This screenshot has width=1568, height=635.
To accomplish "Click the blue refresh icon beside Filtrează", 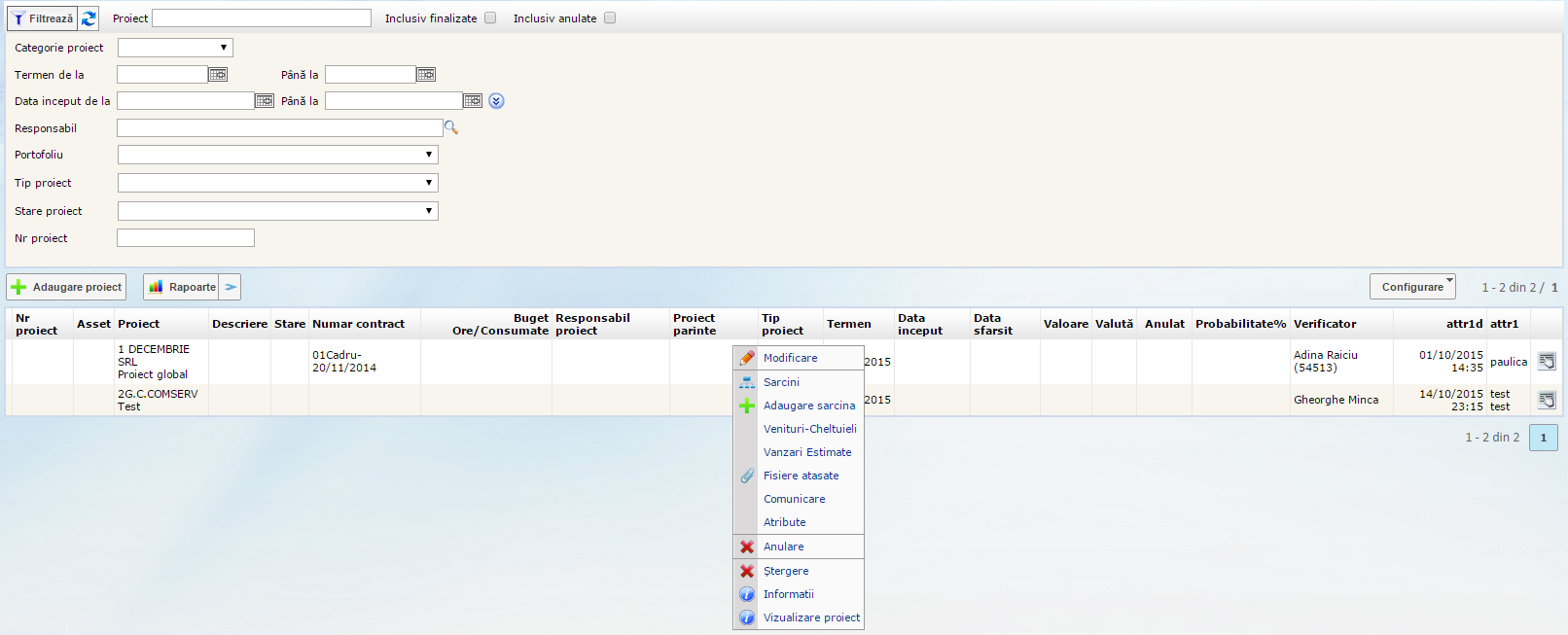I will pyautogui.click(x=89, y=18).
